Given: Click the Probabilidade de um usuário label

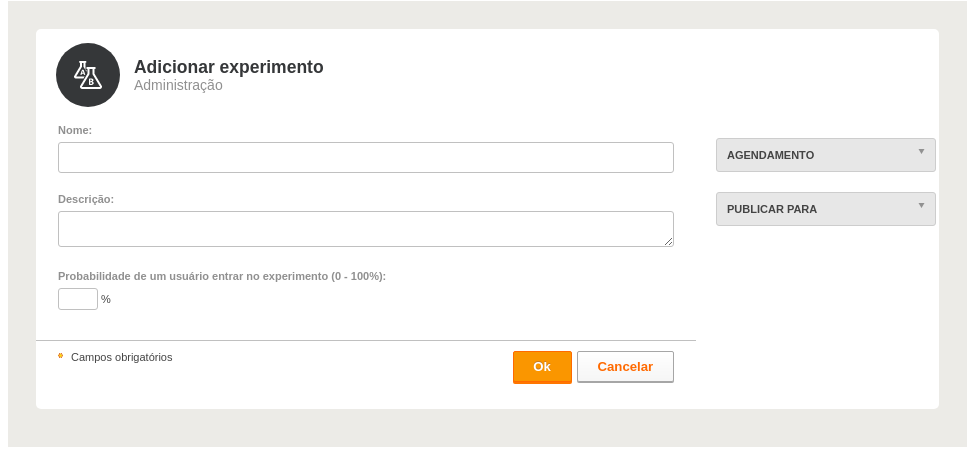Looking at the screenshot, I should click(222, 276).
